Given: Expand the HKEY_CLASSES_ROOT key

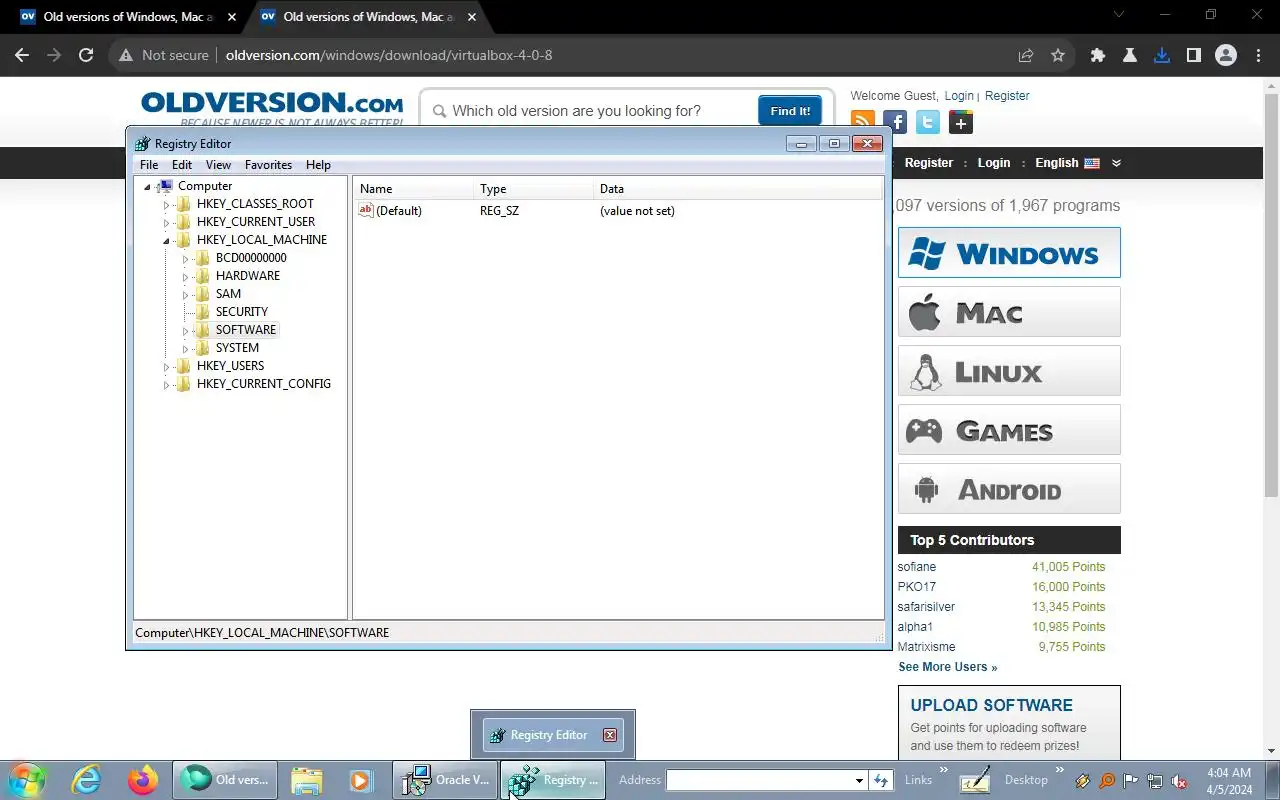Looking at the screenshot, I should 166,204.
